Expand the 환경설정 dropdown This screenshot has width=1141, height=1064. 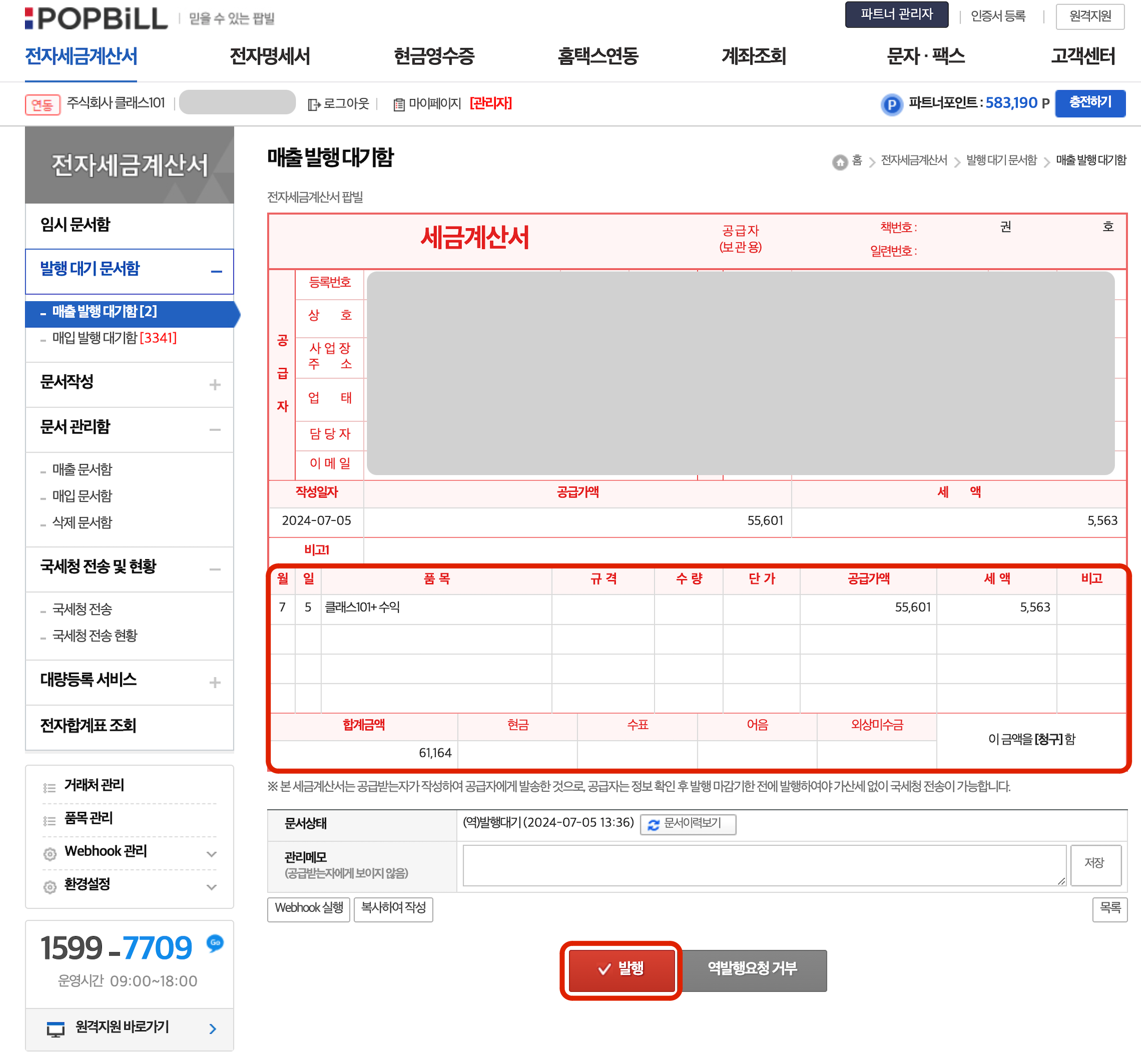[211, 886]
